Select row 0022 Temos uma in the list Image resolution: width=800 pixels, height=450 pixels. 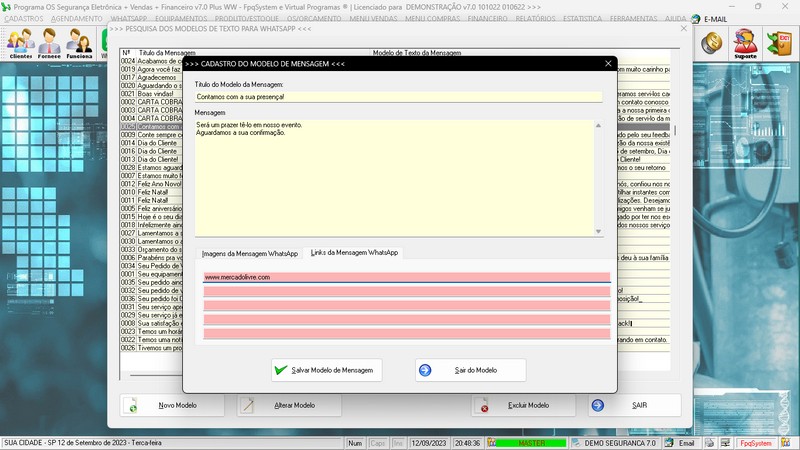[x=151, y=339]
